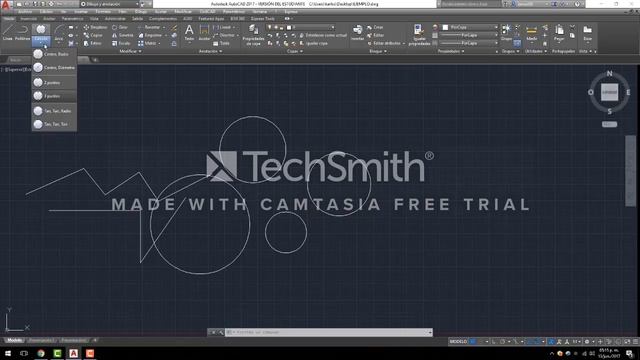Click the Estirar stretch tool
The height and width of the screenshot is (360, 640).
tap(93, 43)
